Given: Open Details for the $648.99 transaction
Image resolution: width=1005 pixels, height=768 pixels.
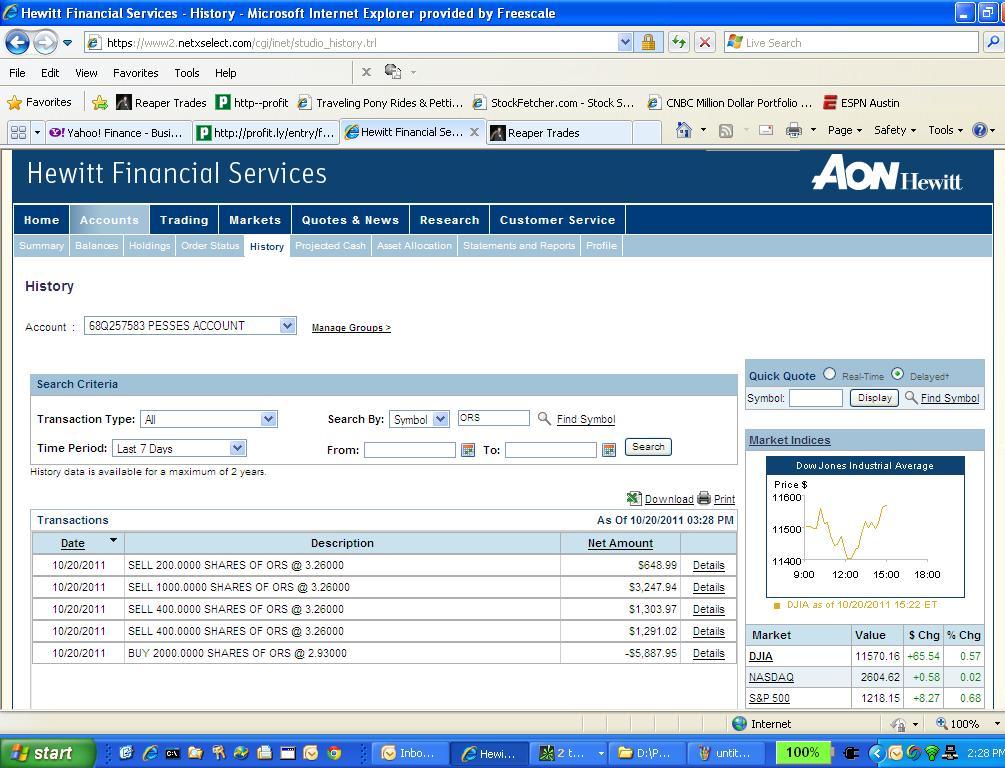Looking at the screenshot, I should (x=708, y=565).
